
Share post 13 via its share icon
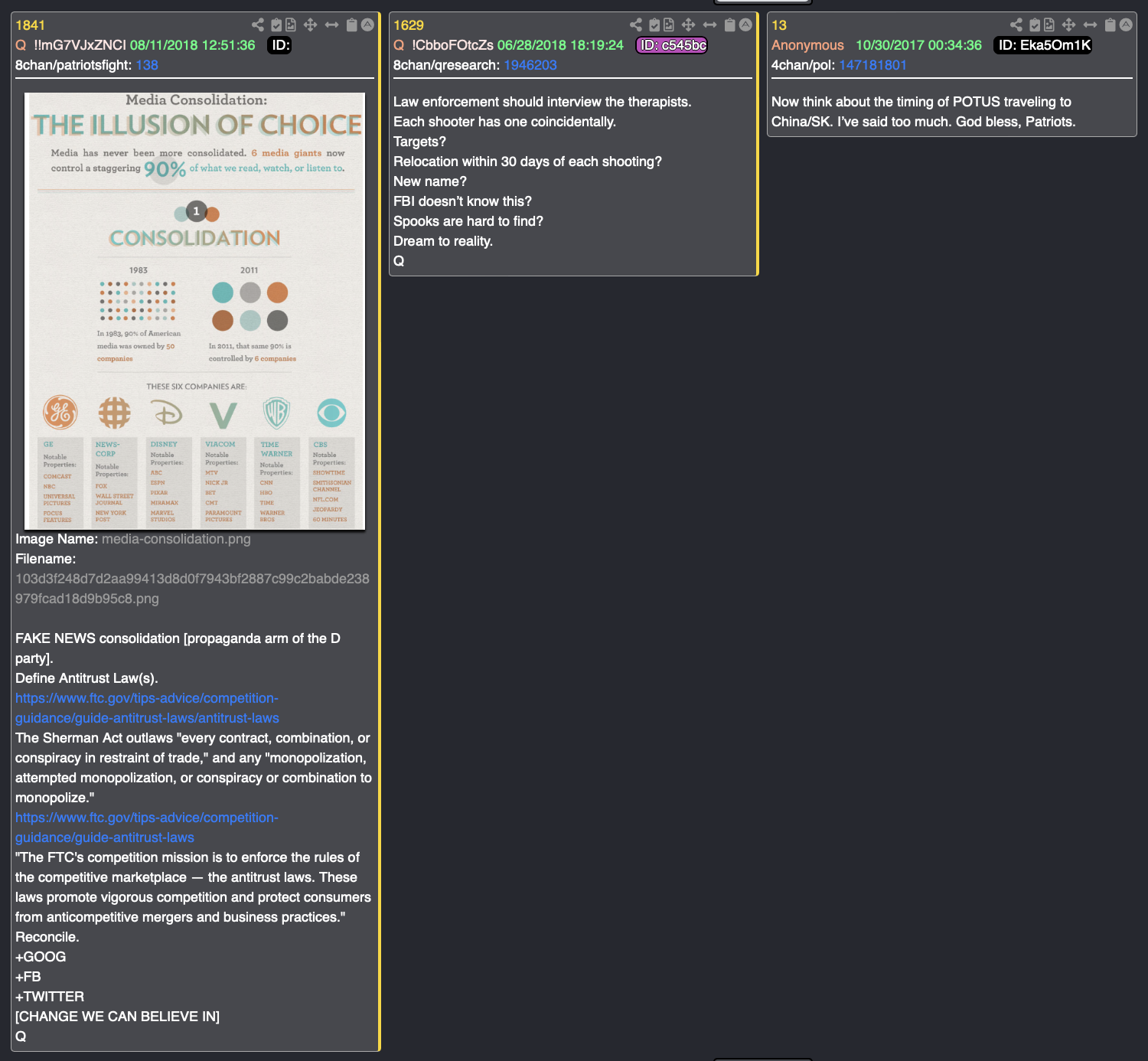coord(1016,24)
